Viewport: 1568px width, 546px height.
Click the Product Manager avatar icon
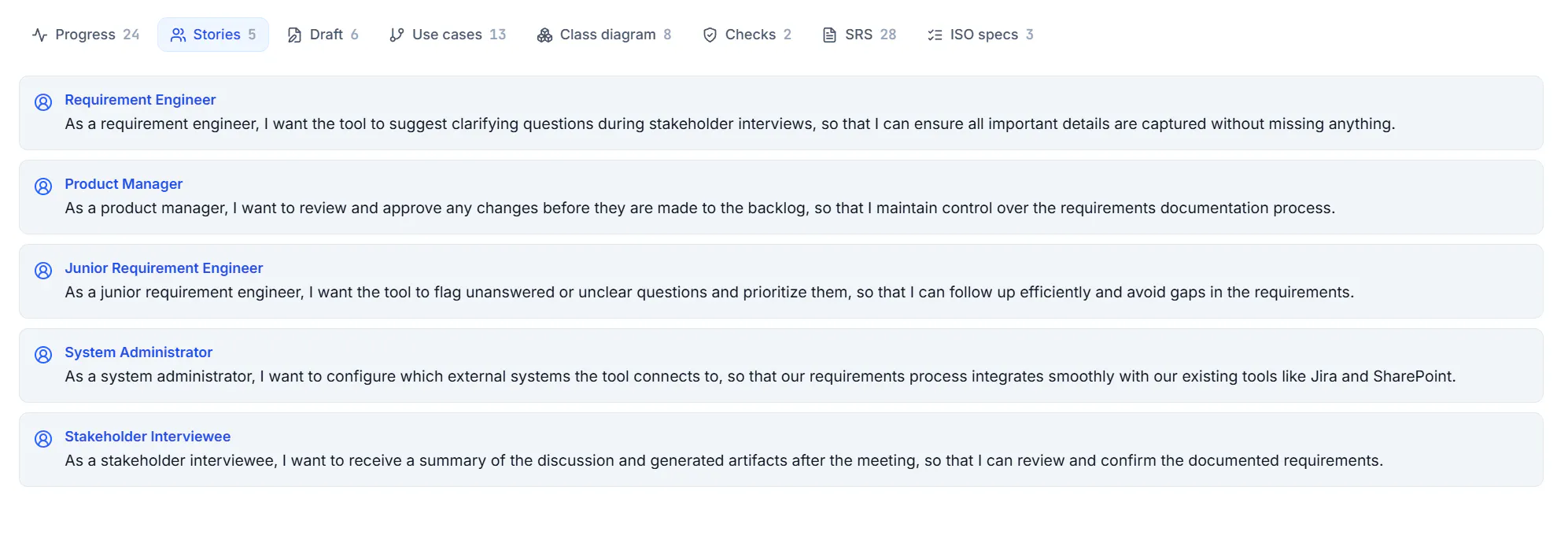(x=43, y=186)
